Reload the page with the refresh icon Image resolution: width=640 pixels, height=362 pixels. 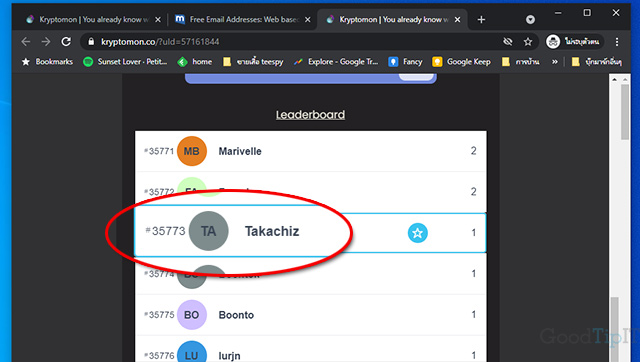point(66,42)
